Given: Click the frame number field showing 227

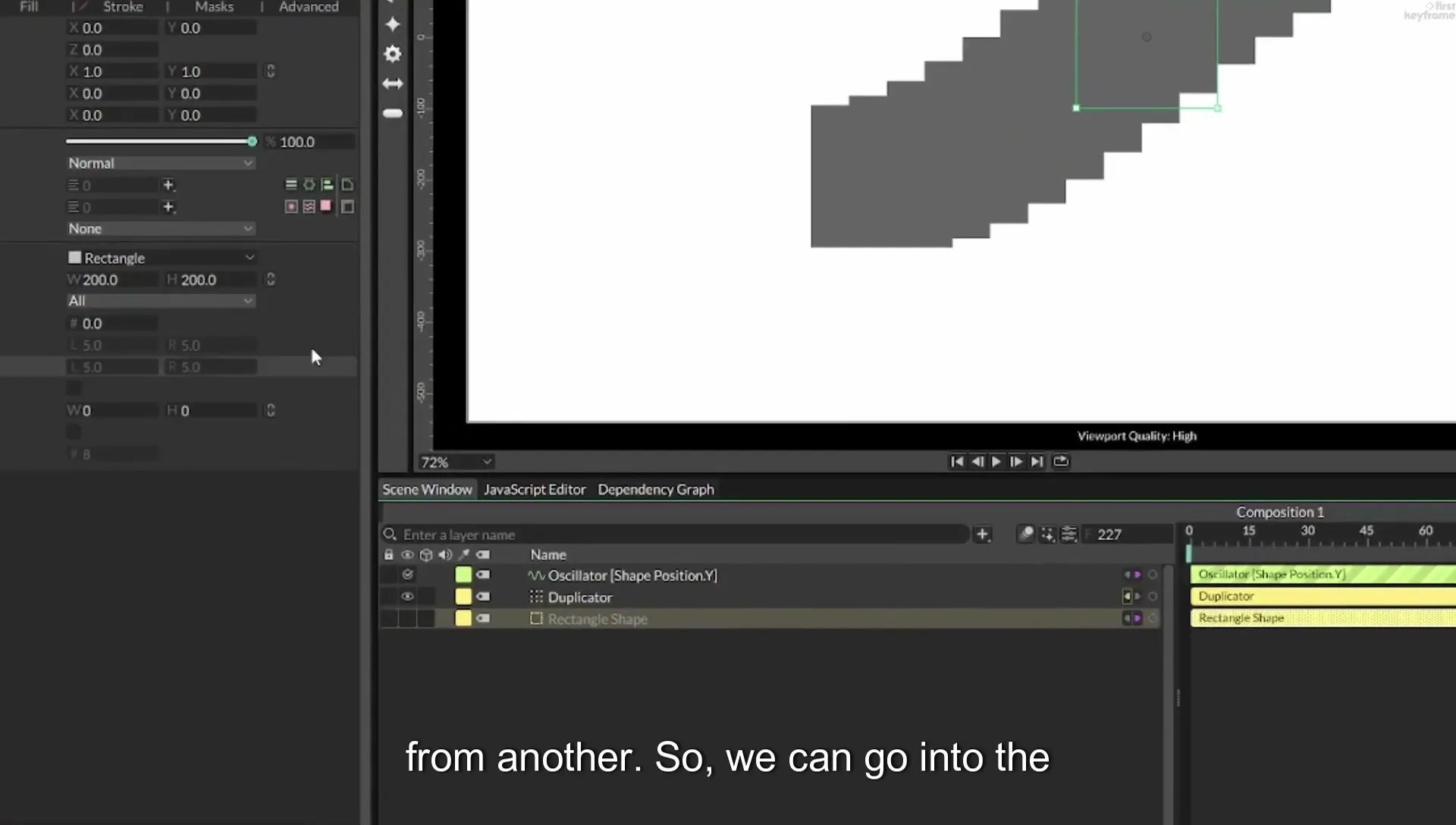Looking at the screenshot, I should point(1127,535).
